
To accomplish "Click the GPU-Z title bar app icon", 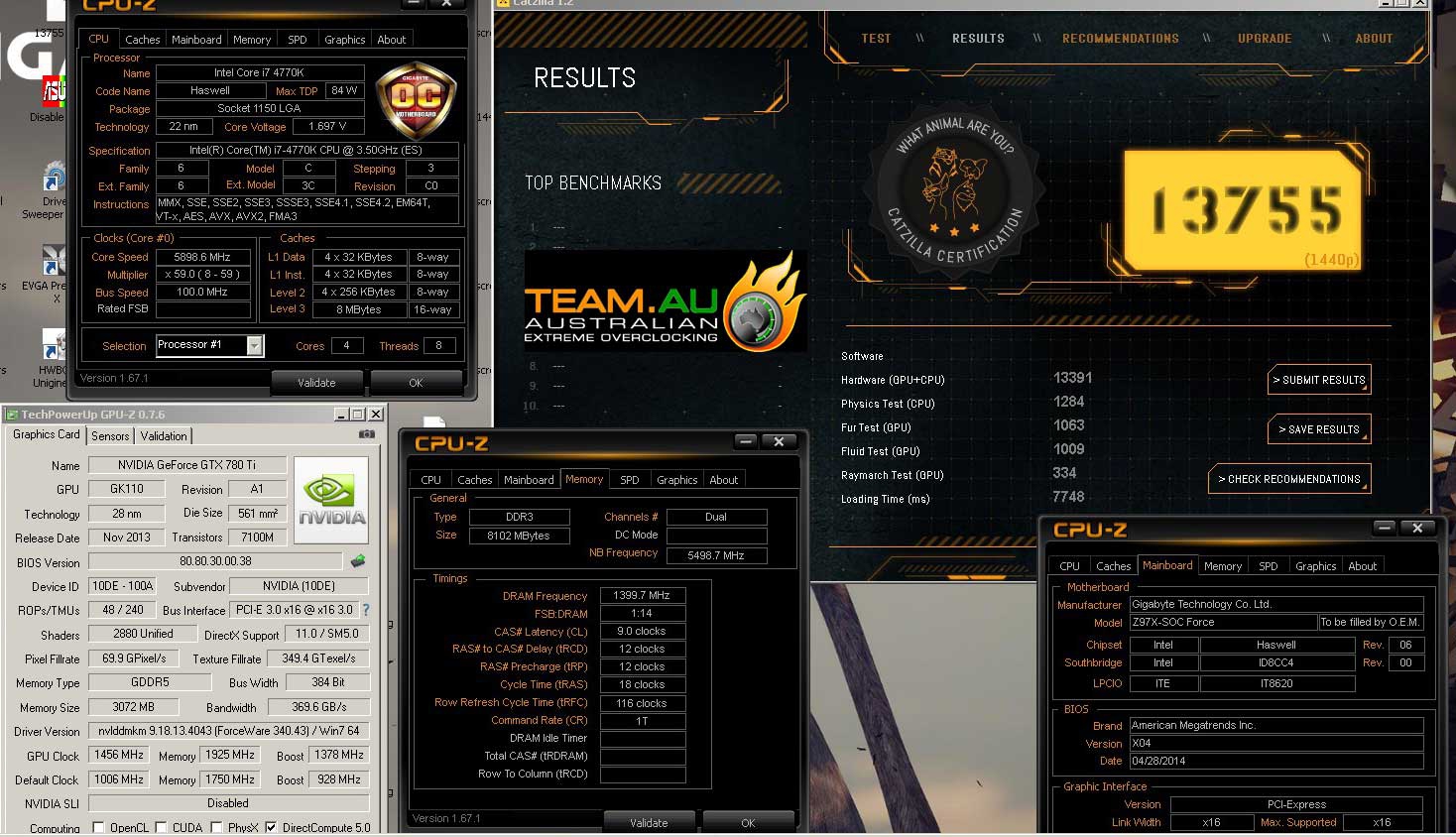I will pos(12,415).
